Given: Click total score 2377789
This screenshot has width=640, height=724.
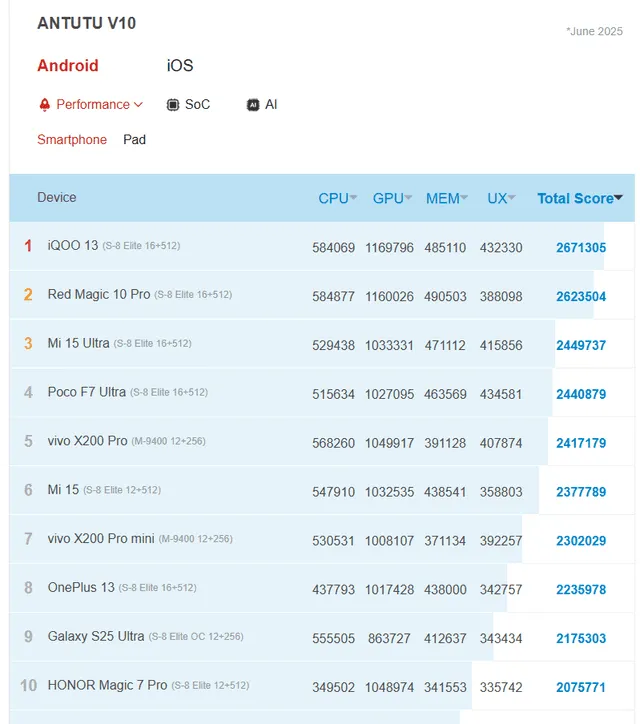Looking at the screenshot, I should 581,492.
